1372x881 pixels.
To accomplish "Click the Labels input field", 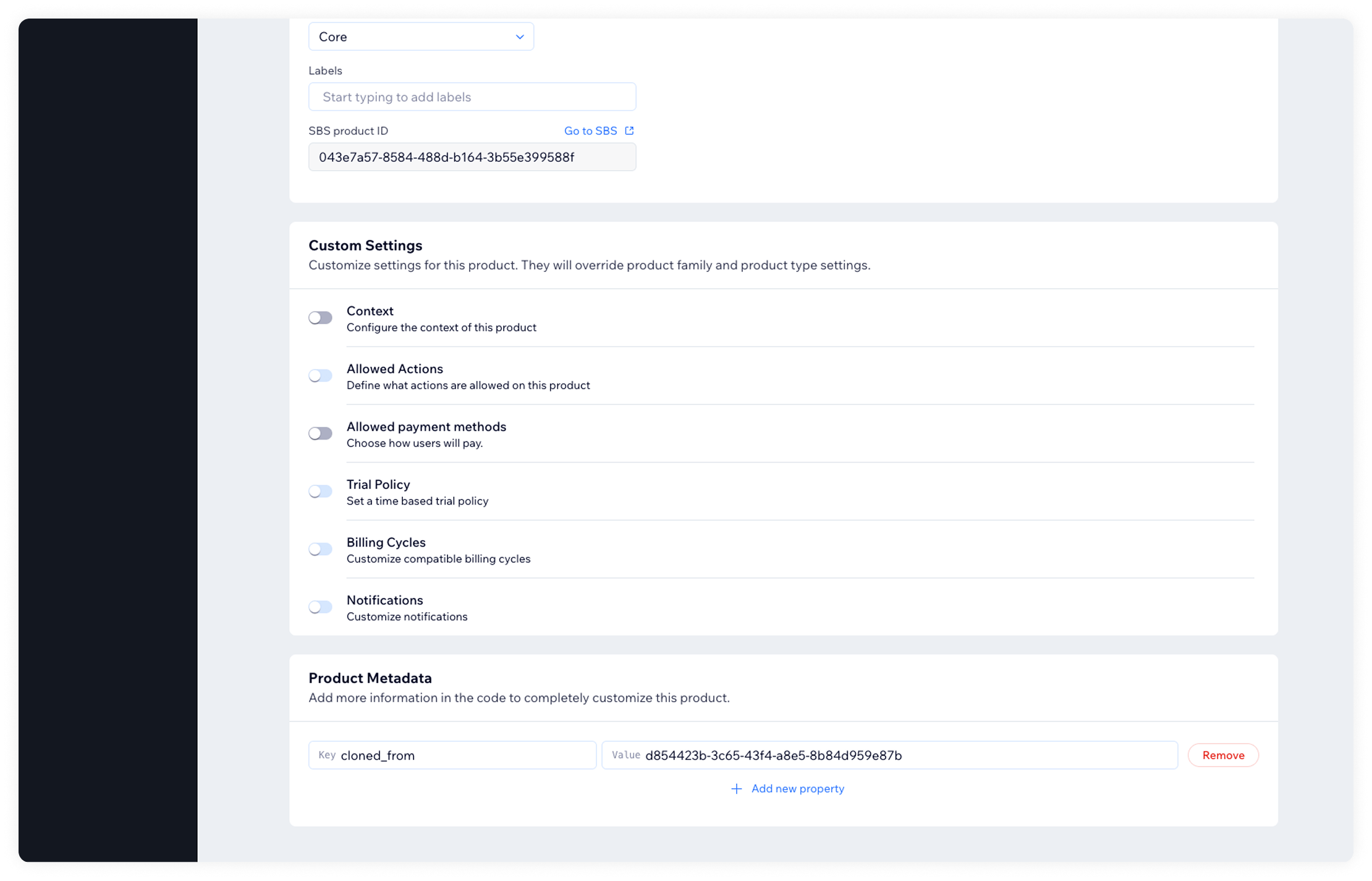I will click(472, 97).
